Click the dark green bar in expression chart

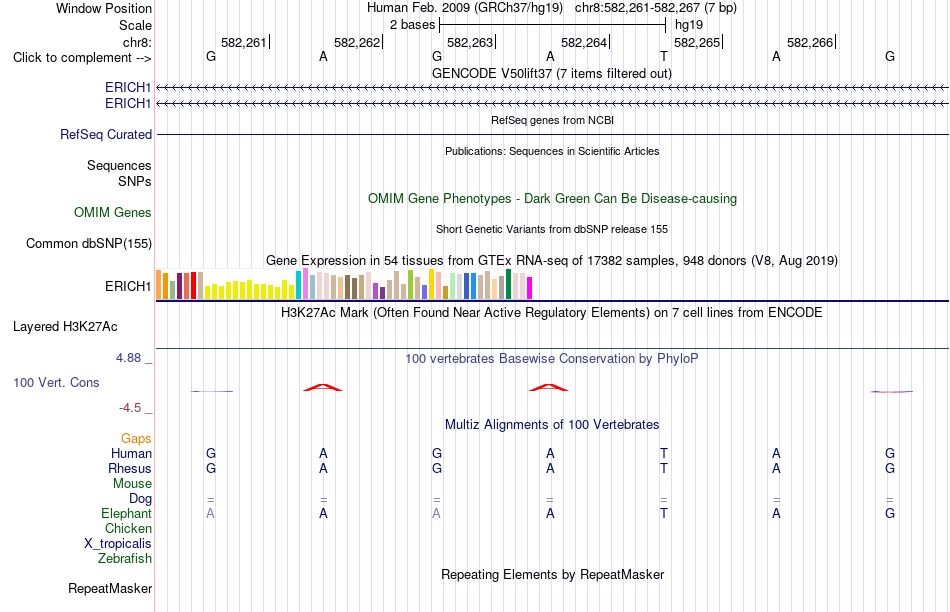tap(508, 284)
